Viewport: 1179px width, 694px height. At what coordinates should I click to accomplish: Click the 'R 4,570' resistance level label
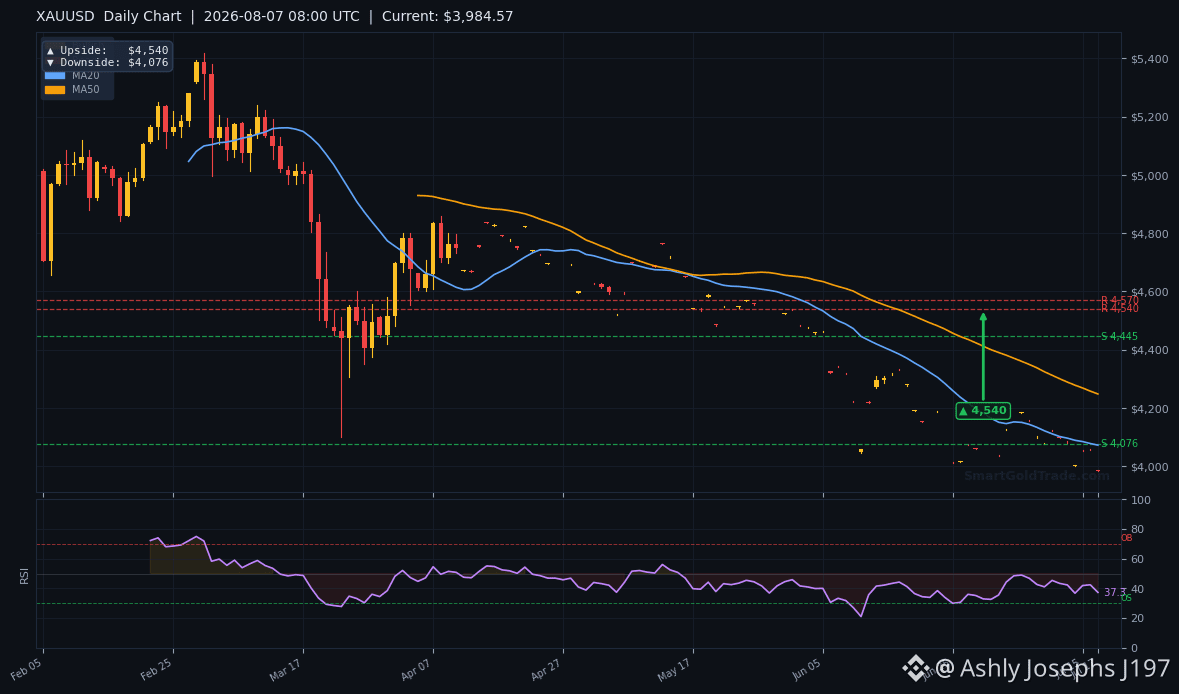coord(1120,301)
